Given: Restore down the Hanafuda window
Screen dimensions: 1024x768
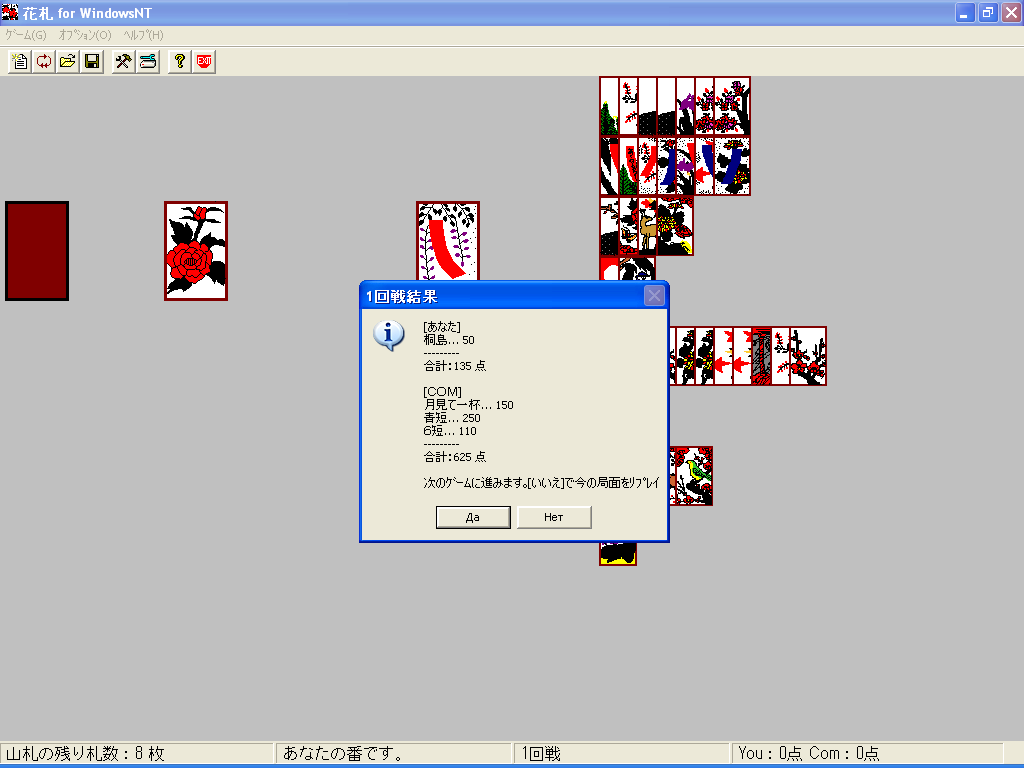Looking at the screenshot, I should click(988, 12).
